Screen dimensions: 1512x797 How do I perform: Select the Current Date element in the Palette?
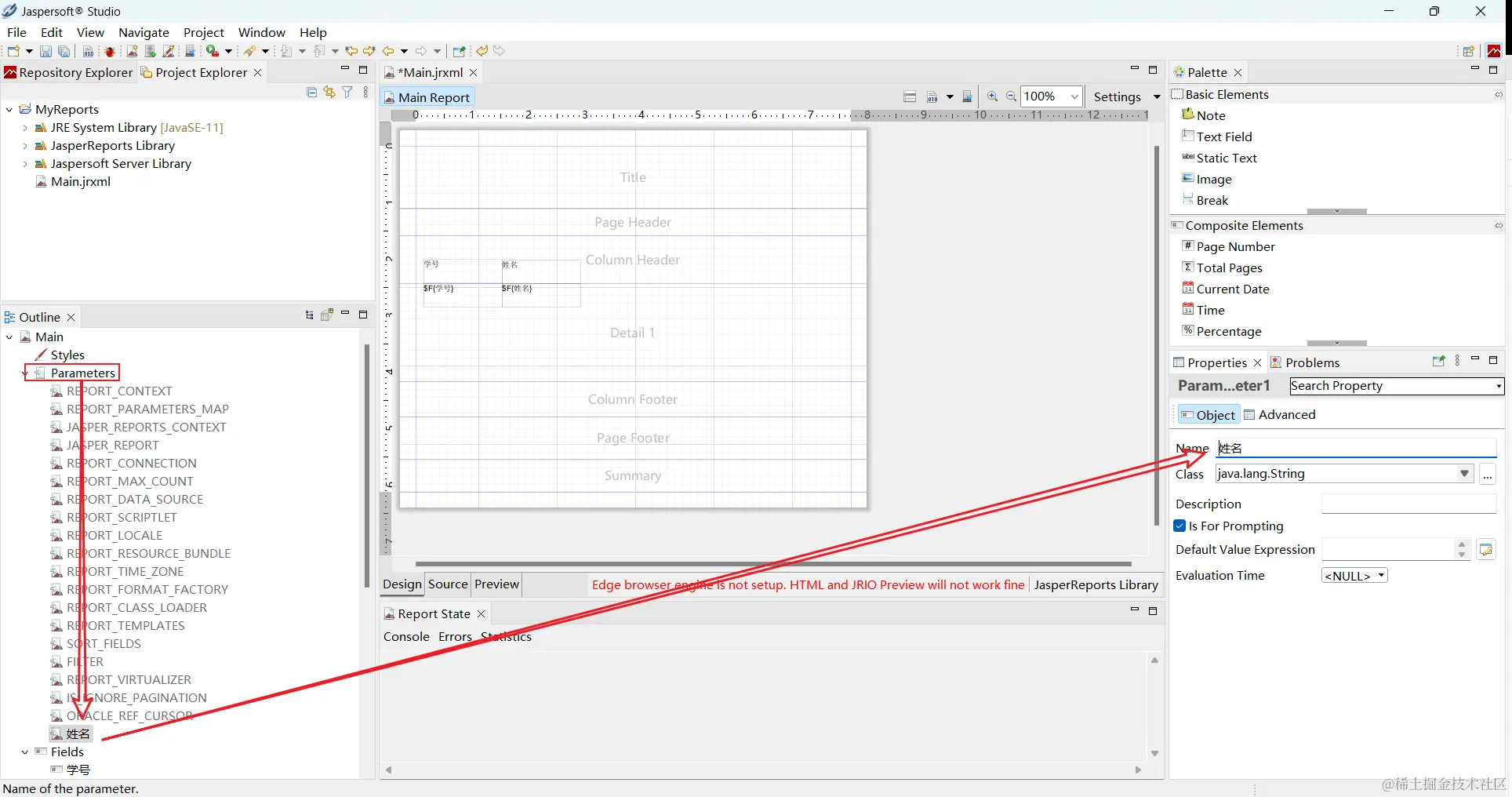pyautogui.click(x=1225, y=289)
